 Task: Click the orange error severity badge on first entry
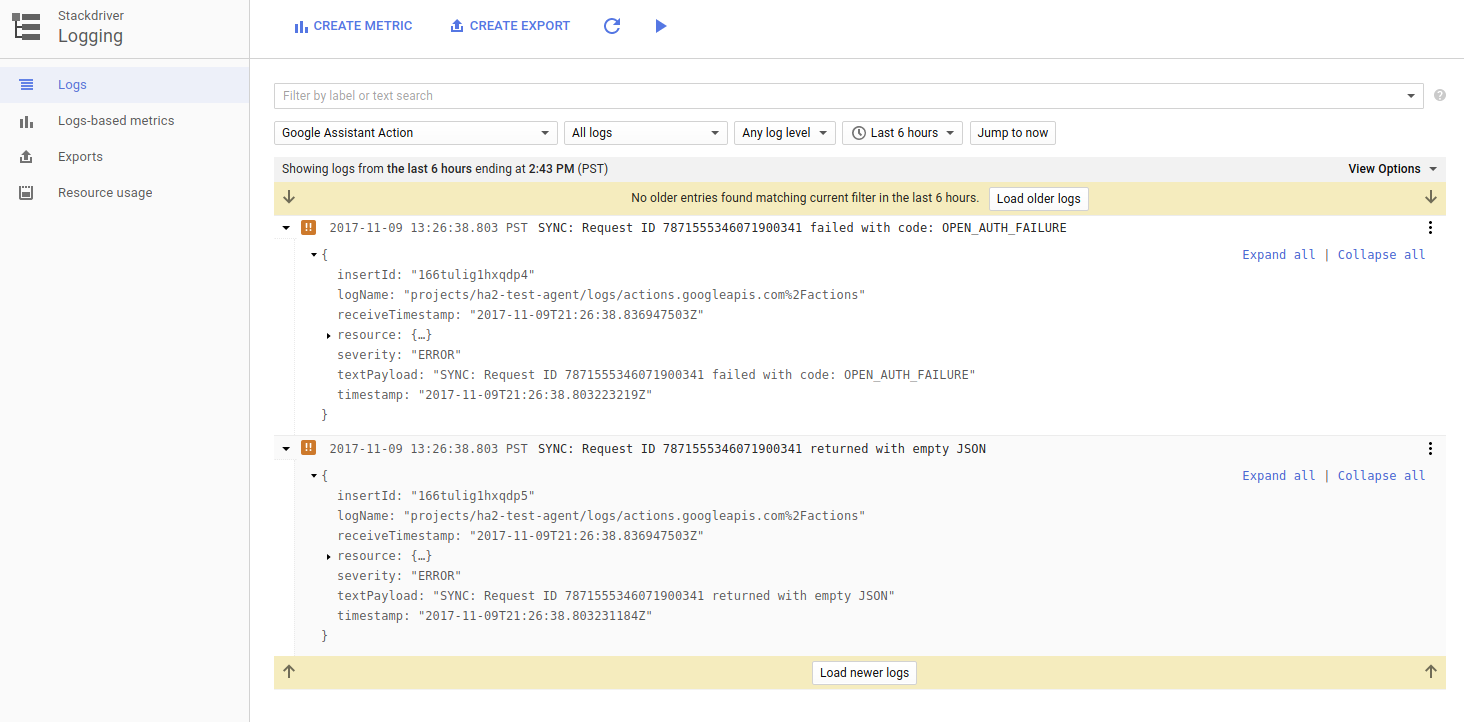308,227
